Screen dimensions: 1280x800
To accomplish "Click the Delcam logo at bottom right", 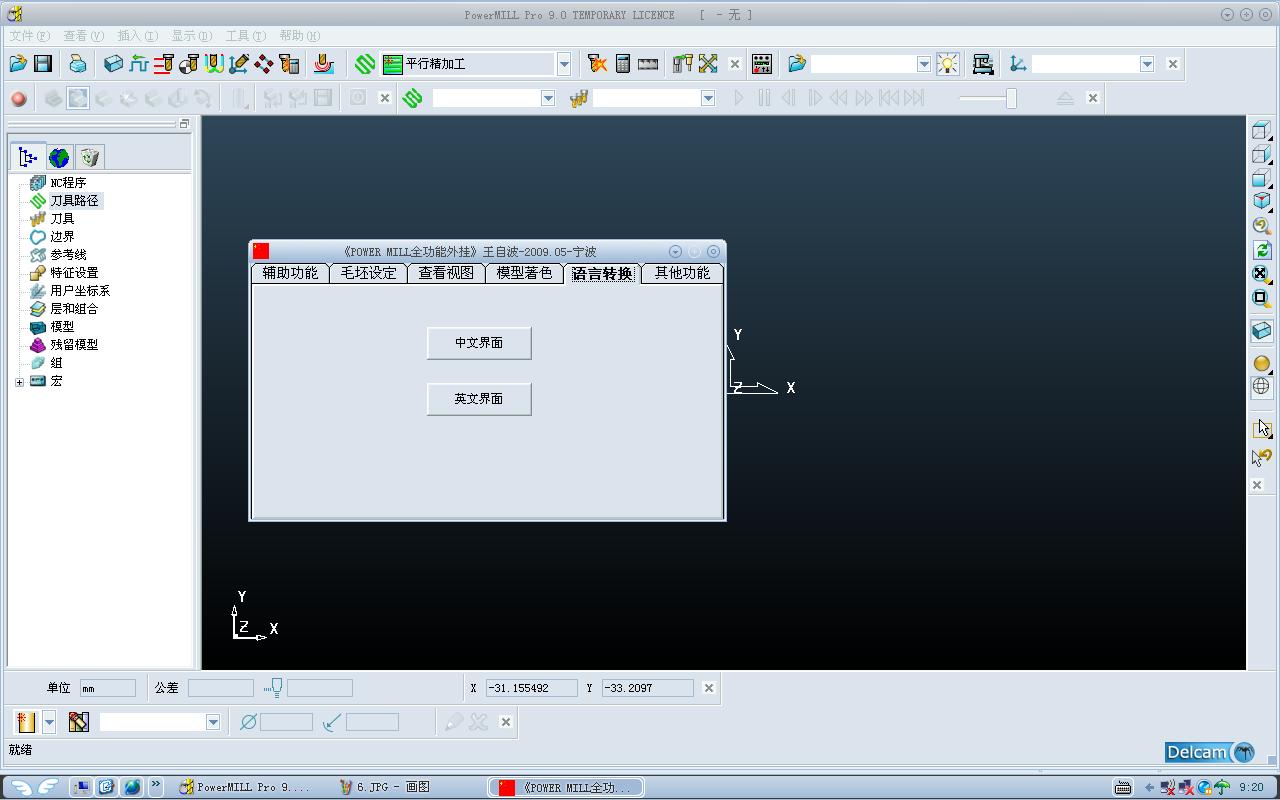I will (1210, 752).
